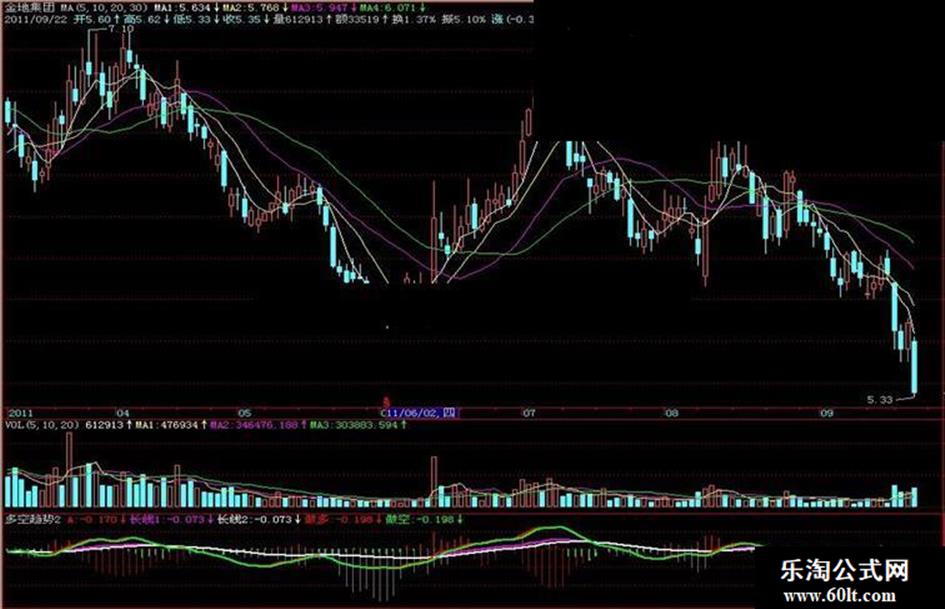Click the 金地集团 stock name label
Screen dimensions: 945x609
tap(30, 8)
